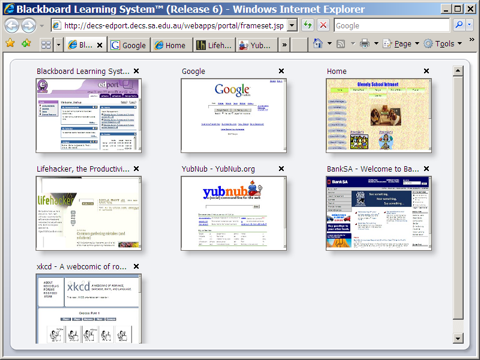
Task: Click the Internet Explorer title bar icon
Action: click(9, 9)
